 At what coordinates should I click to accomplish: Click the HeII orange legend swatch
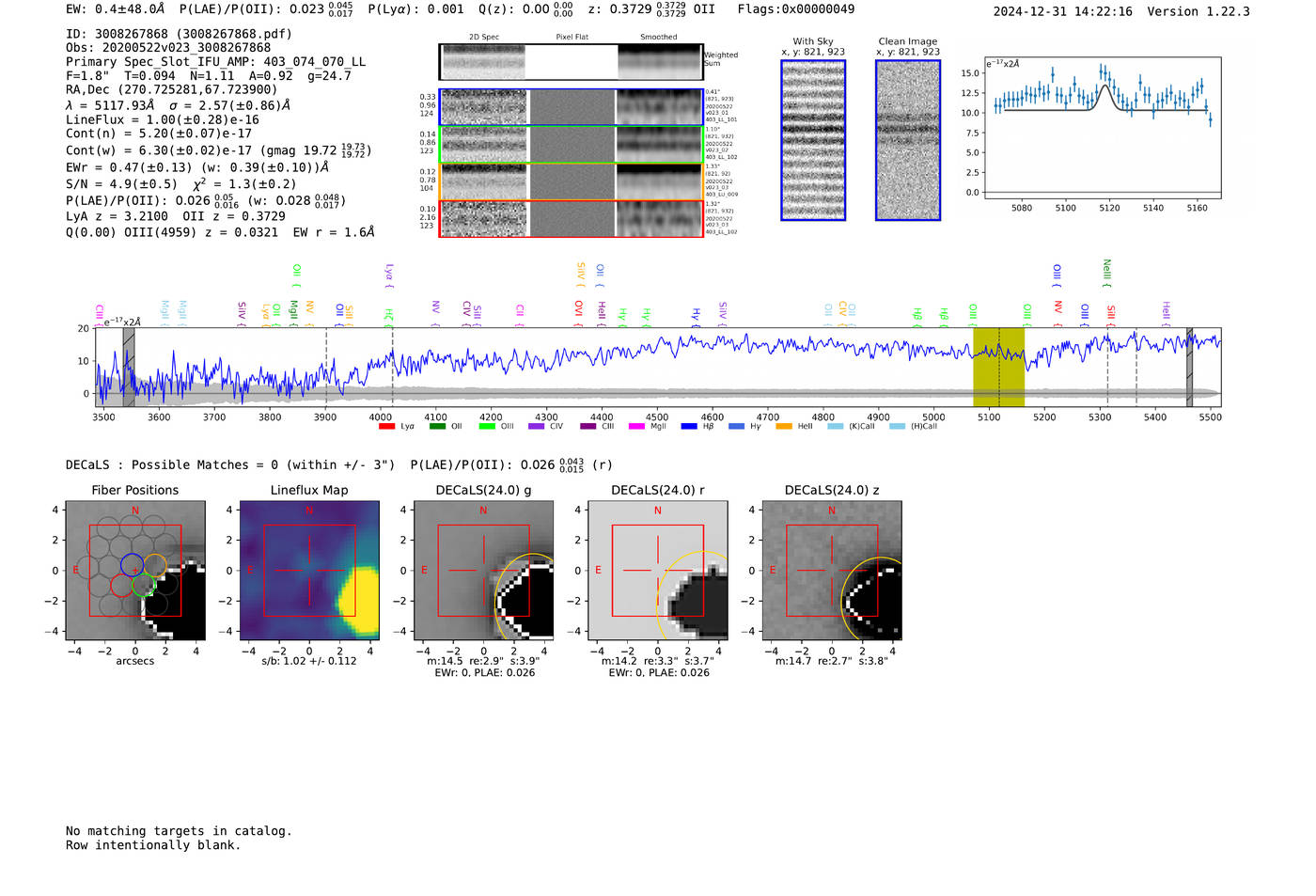(784, 426)
